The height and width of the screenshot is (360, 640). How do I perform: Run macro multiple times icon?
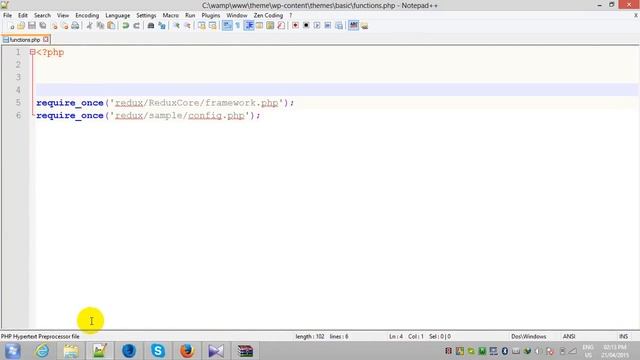pyautogui.click(x=328, y=26)
